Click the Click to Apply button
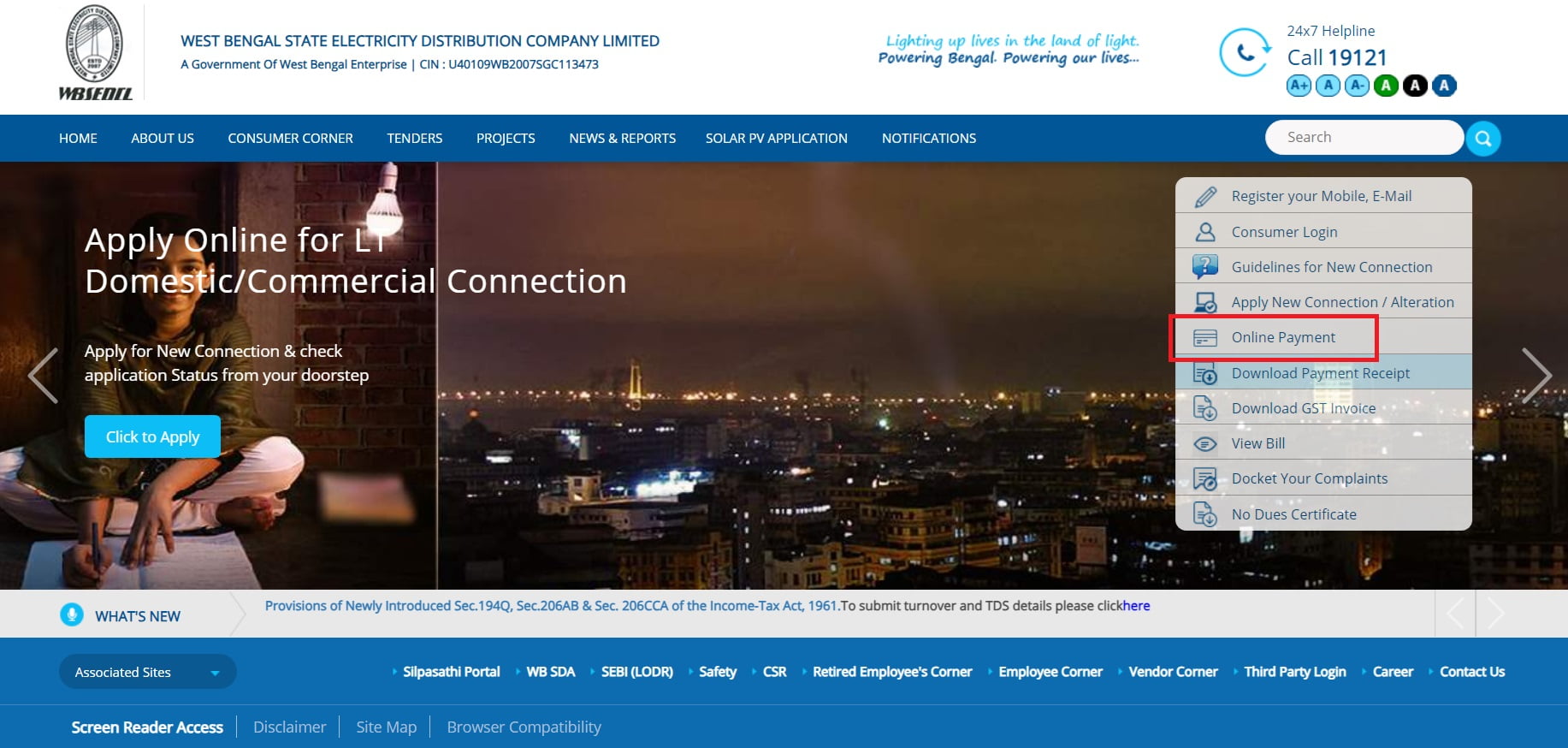Screen dimensions: 1568x748 pyautogui.click(x=152, y=436)
